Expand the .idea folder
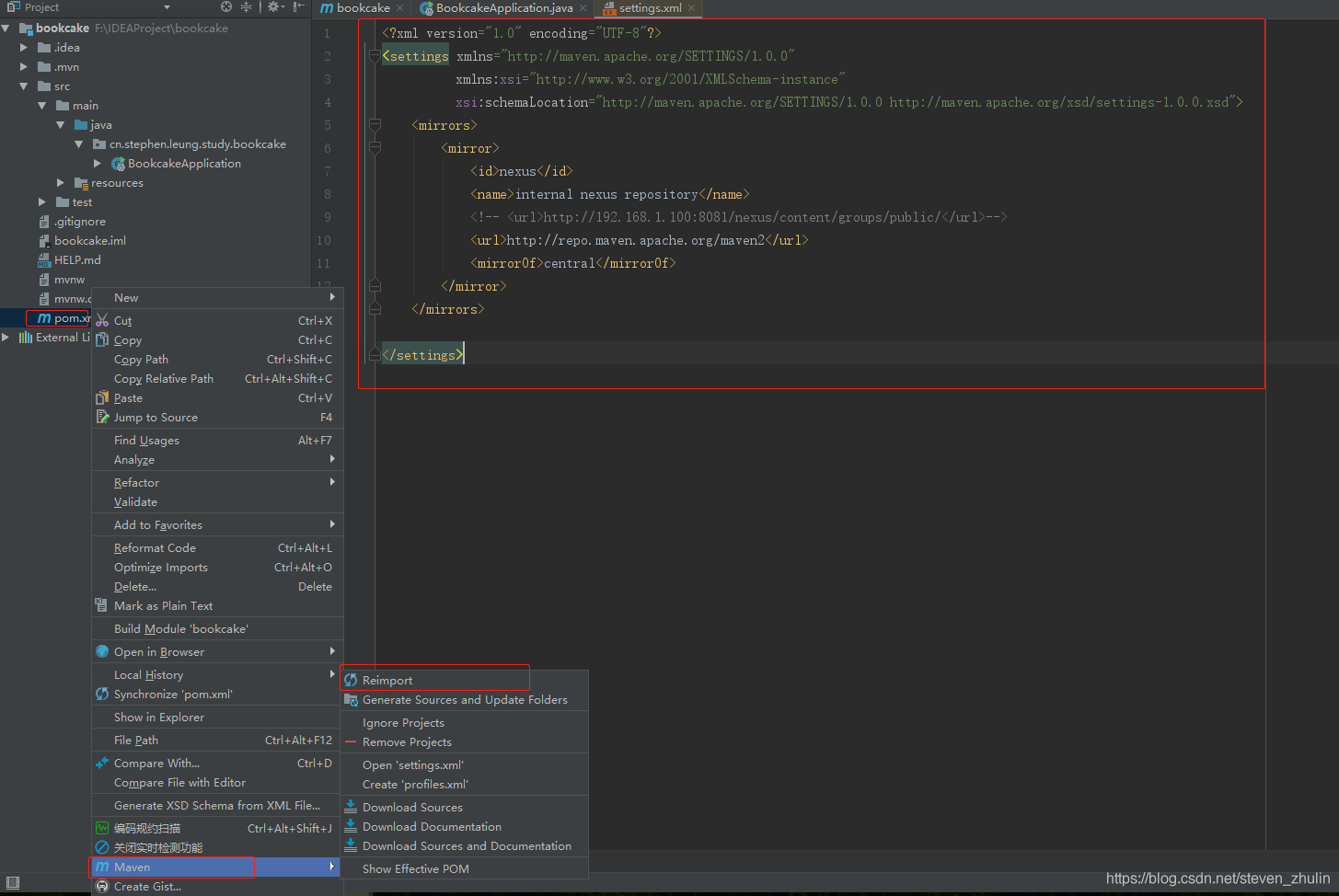 click(25, 48)
